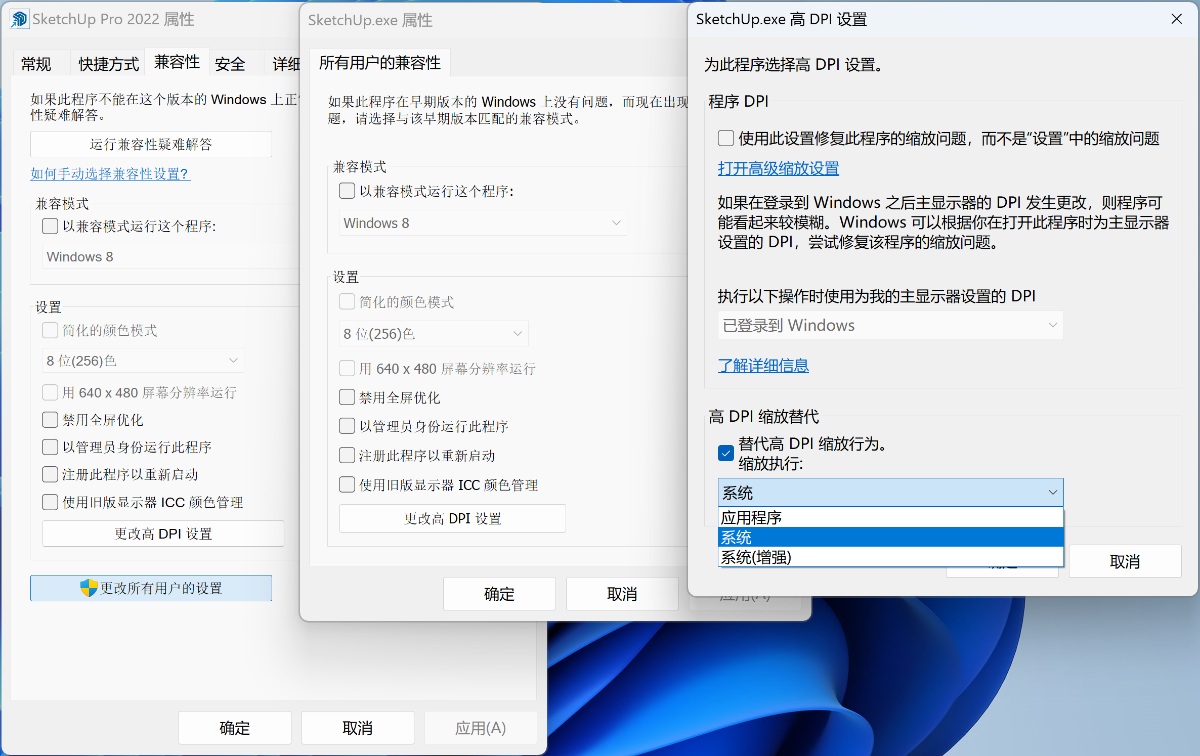Collapse the 缩放执行 combo box showing 系统
Screen dimensions: 1200x756
[890, 492]
